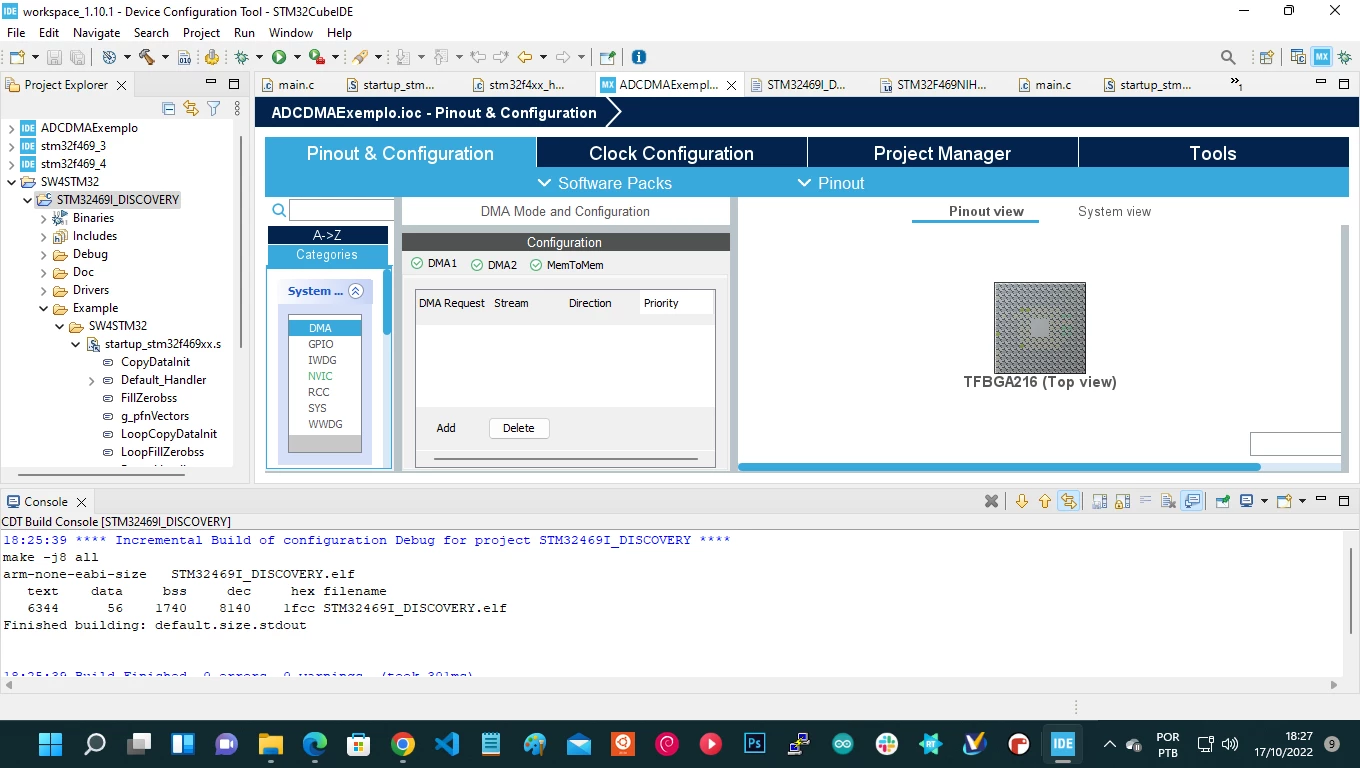
Task: Run the project with the green play icon
Action: (x=279, y=57)
